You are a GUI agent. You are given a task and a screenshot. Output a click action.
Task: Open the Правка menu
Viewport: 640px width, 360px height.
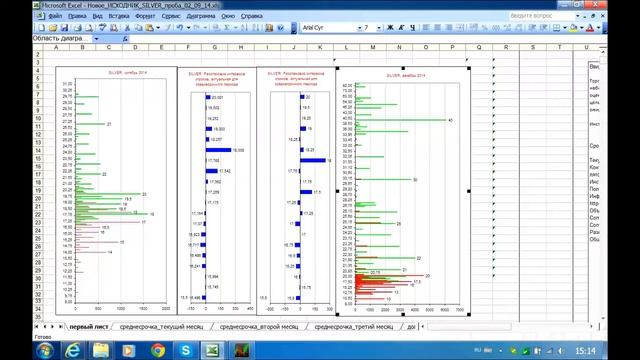click(77, 16)
